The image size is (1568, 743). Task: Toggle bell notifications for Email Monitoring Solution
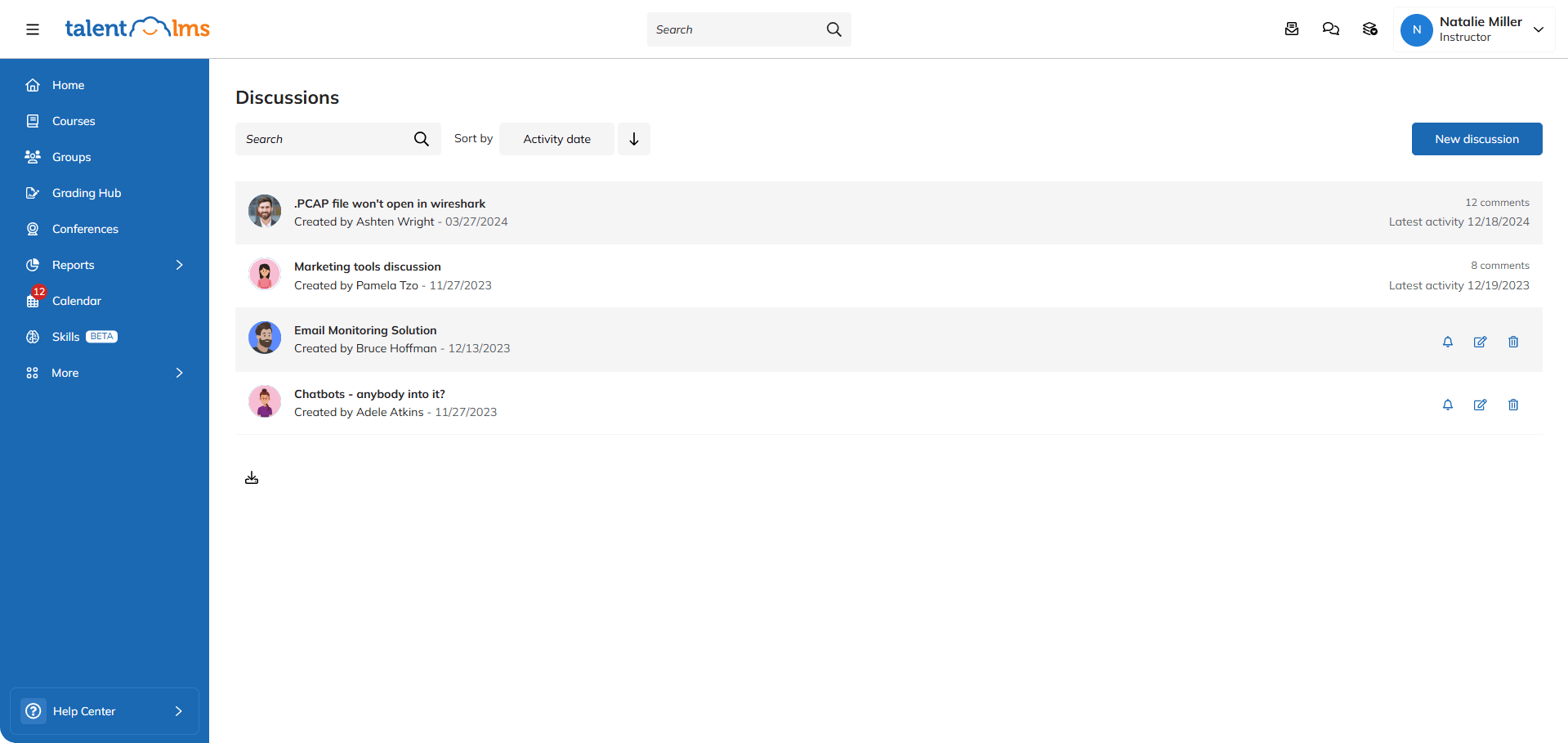coord(1448,342)
